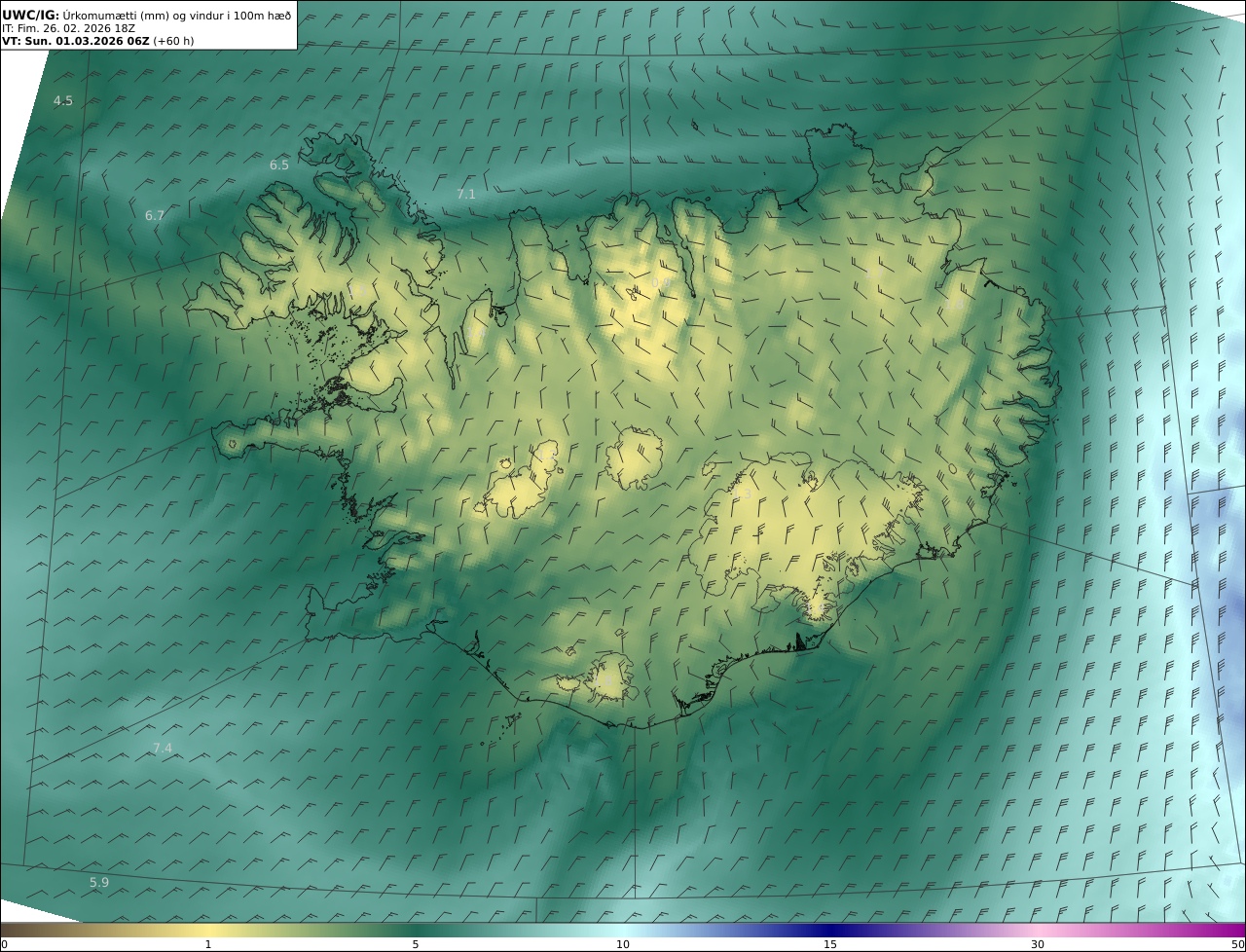The image size is (1246, 952).
Task: Click the UWC/IG title text
Action: 30,15
